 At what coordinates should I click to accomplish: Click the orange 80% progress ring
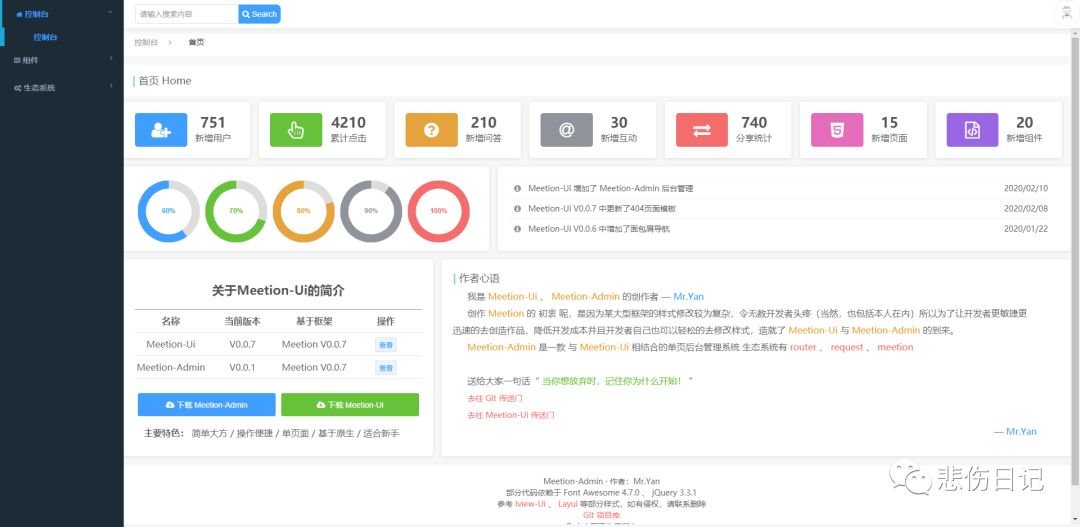click(x=304, y=211)
